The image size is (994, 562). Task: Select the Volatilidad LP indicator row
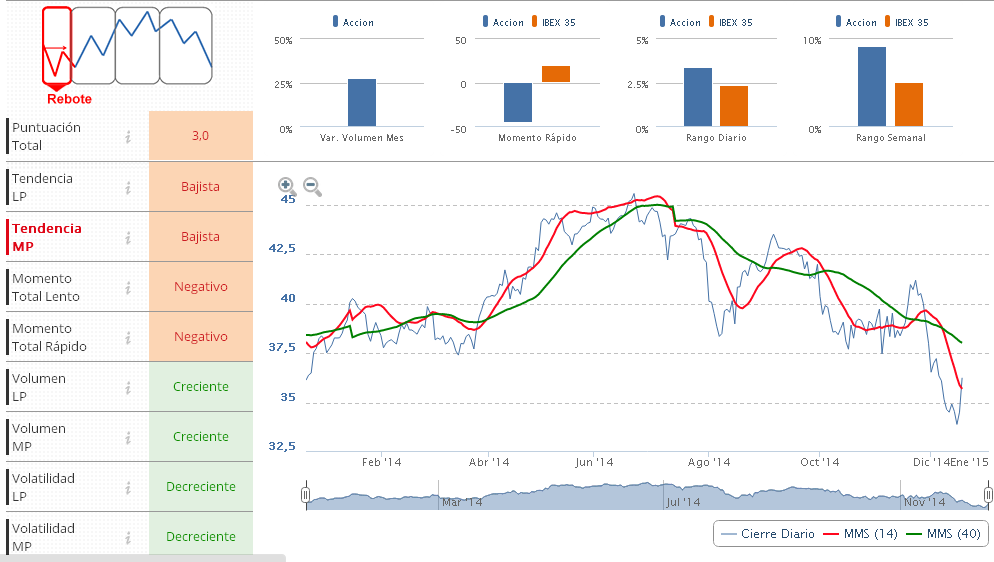[61, 487]
